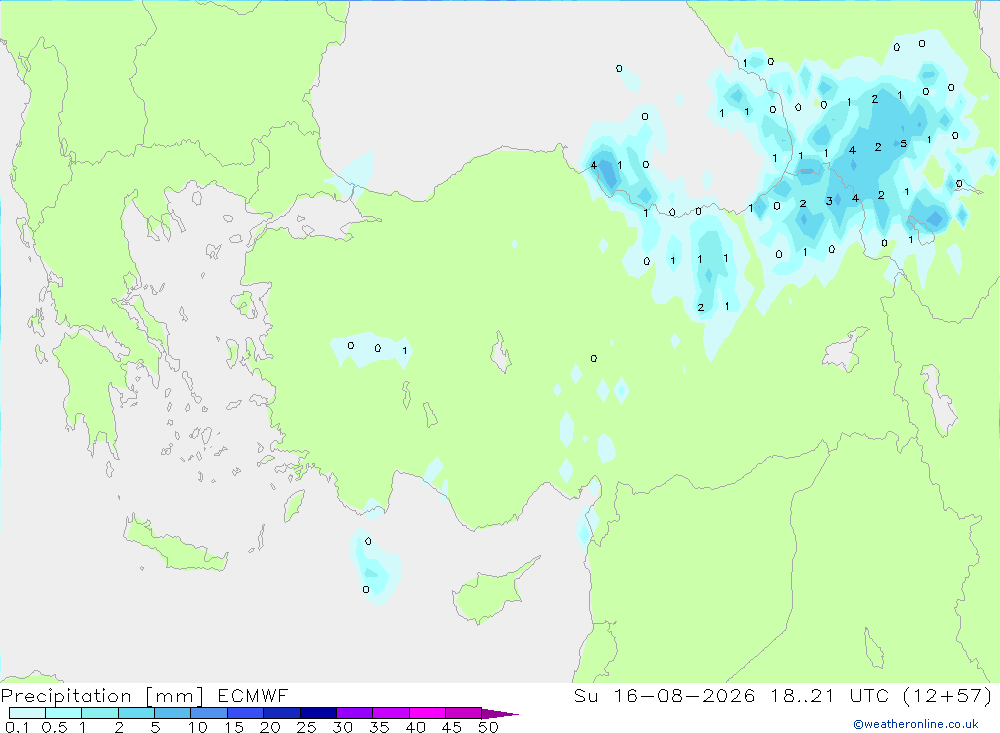This screenshot has height=733, width=1000.
Task: Pick the 40–45 mm magenta legend swatch
Action: coord(427,713)
